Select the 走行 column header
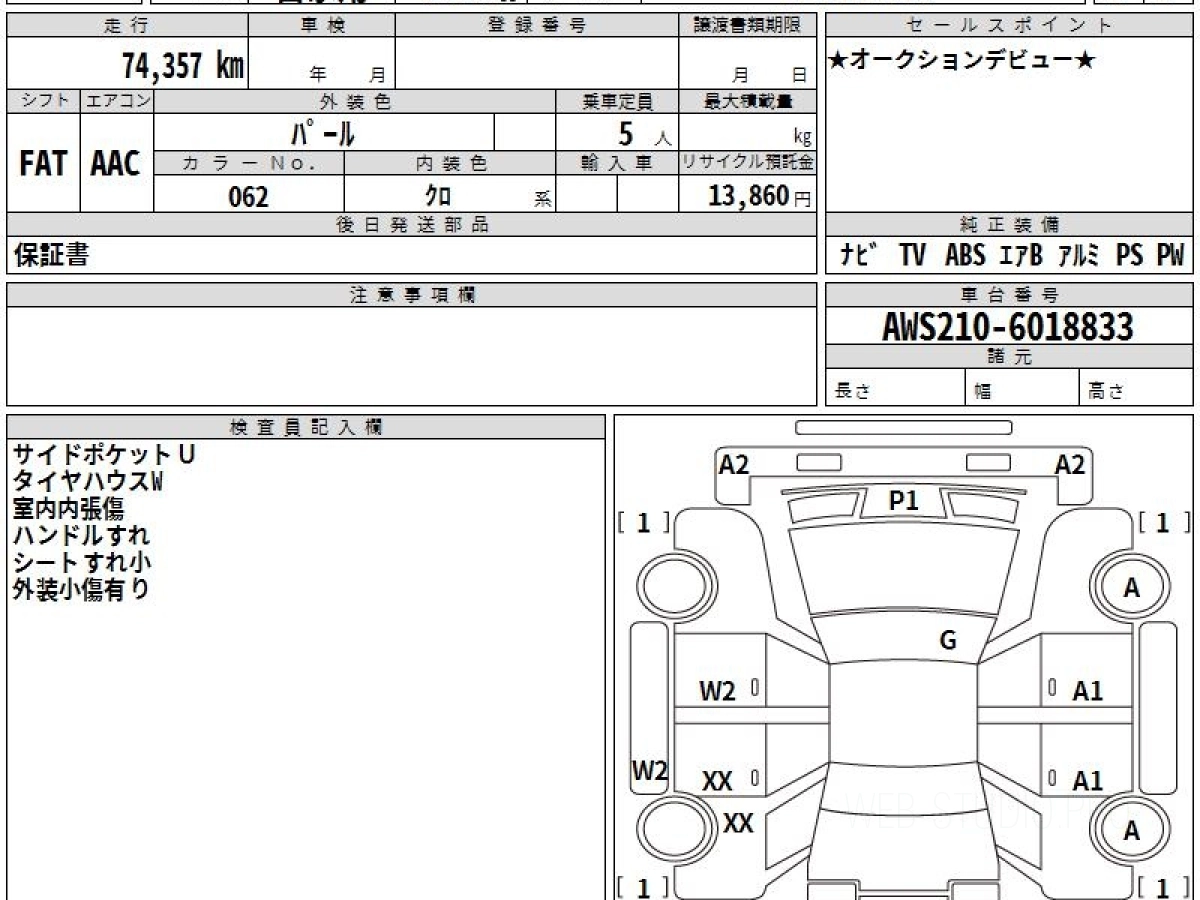 (x=126, y=26)
